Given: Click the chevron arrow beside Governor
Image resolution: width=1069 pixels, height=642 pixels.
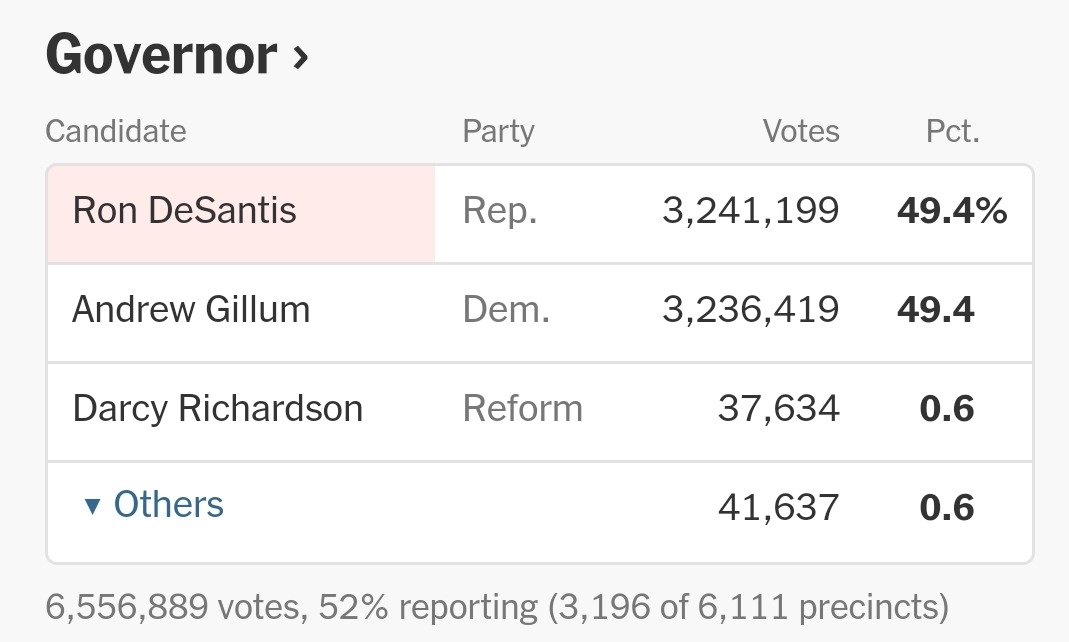Looking at the screenshot, I should [x=300, y=59].
